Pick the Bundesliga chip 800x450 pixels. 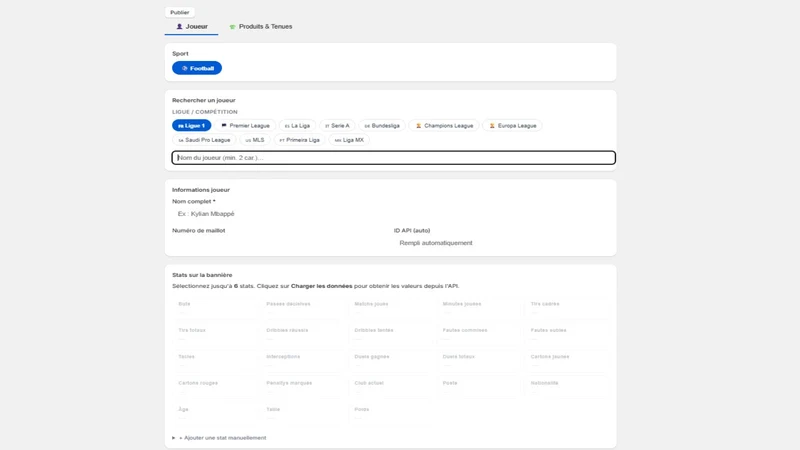(x=382, y=126)
